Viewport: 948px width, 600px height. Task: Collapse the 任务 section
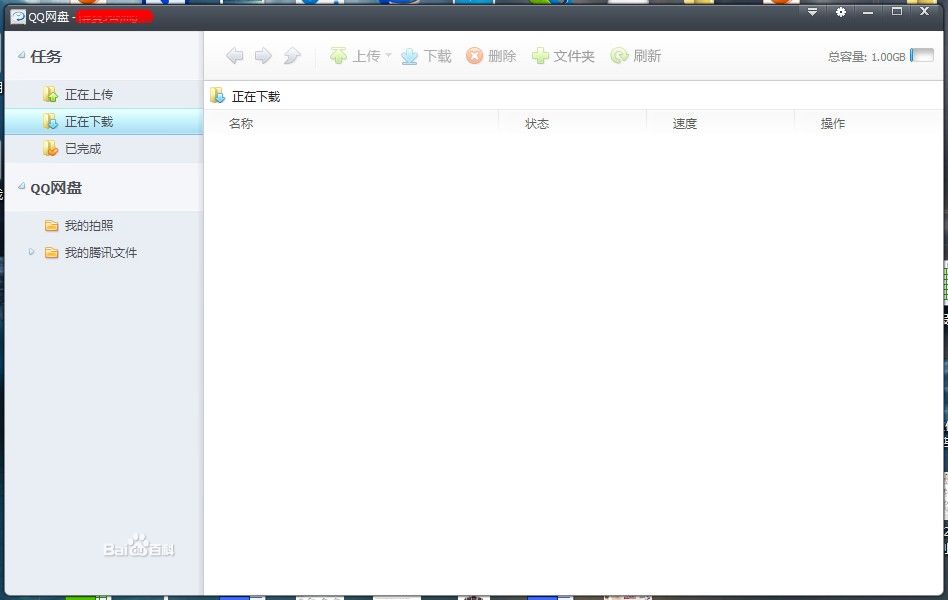(x=22, y=57)
